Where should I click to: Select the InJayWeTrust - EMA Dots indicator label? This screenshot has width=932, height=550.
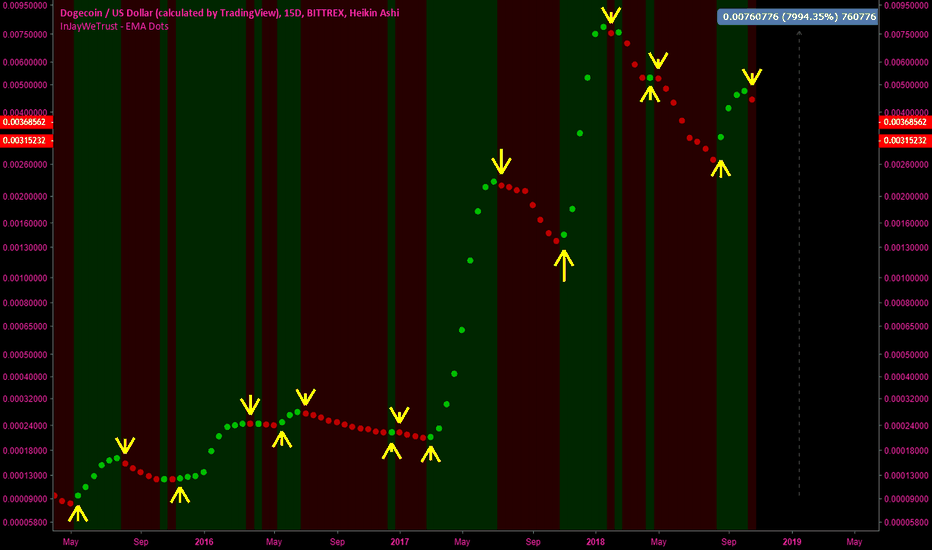[114, 26]
